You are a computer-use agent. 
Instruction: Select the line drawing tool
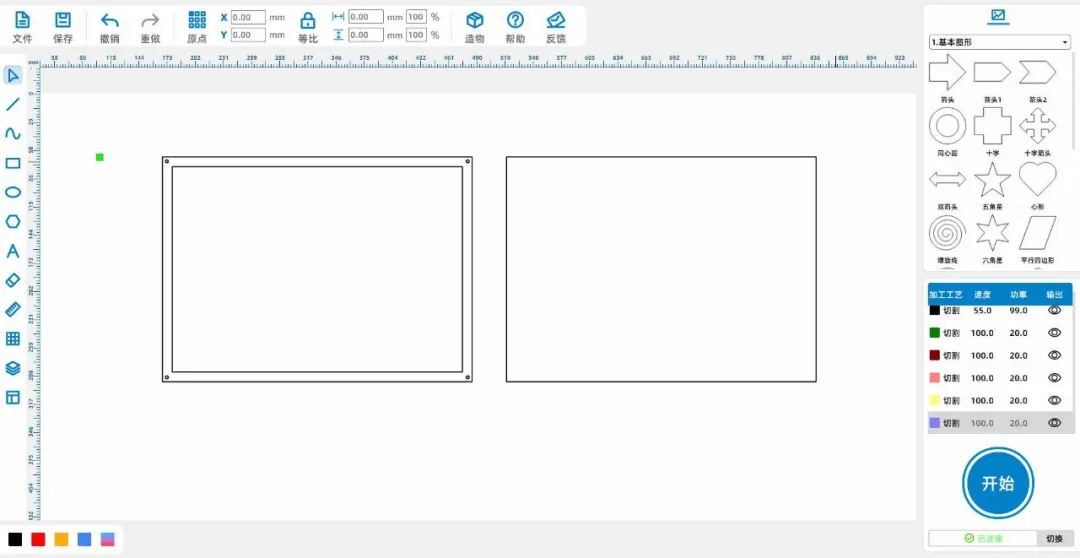[x=13, y=104]
